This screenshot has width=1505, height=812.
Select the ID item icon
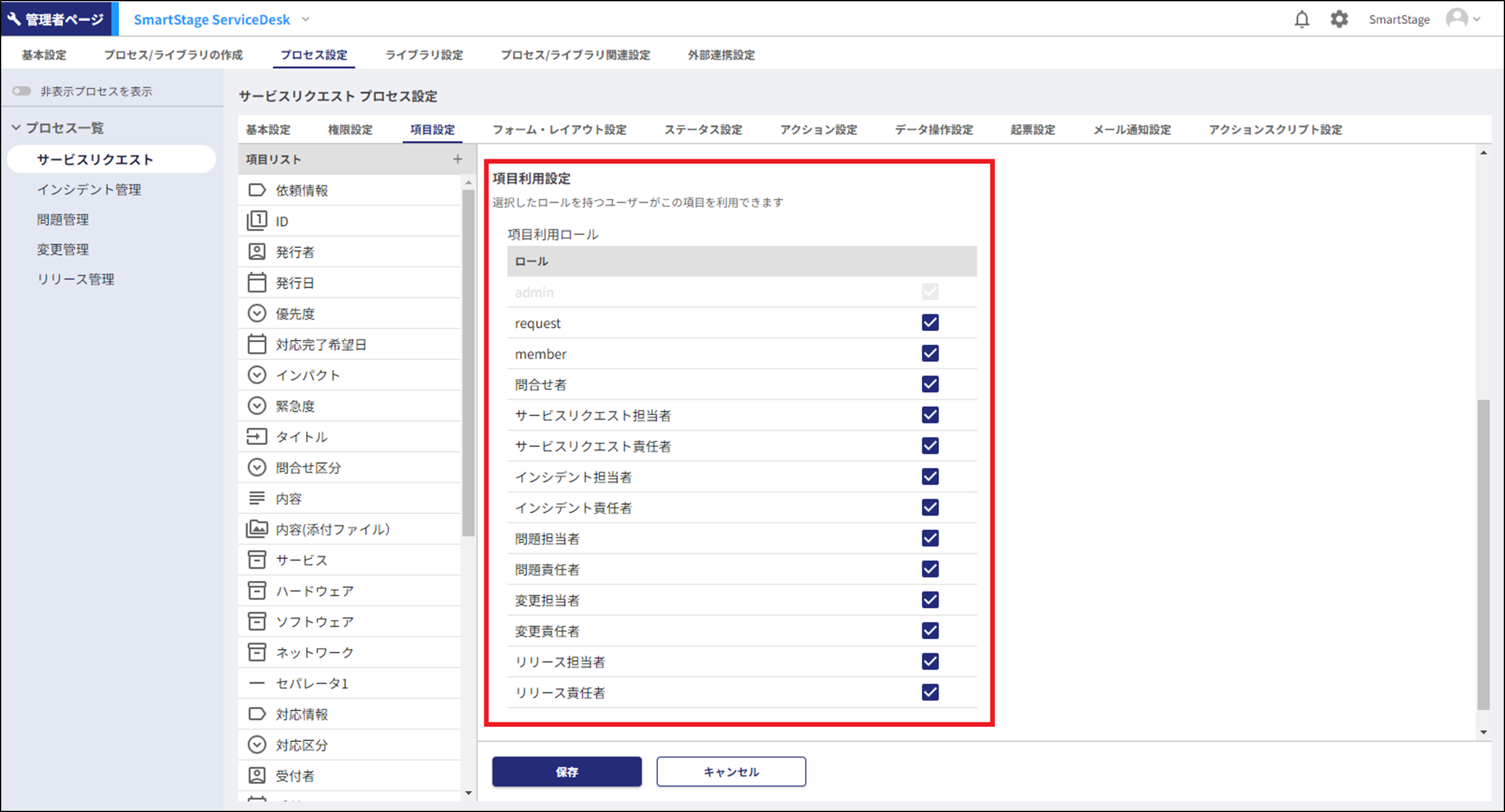pyautogui.click(x=257, y=221)
